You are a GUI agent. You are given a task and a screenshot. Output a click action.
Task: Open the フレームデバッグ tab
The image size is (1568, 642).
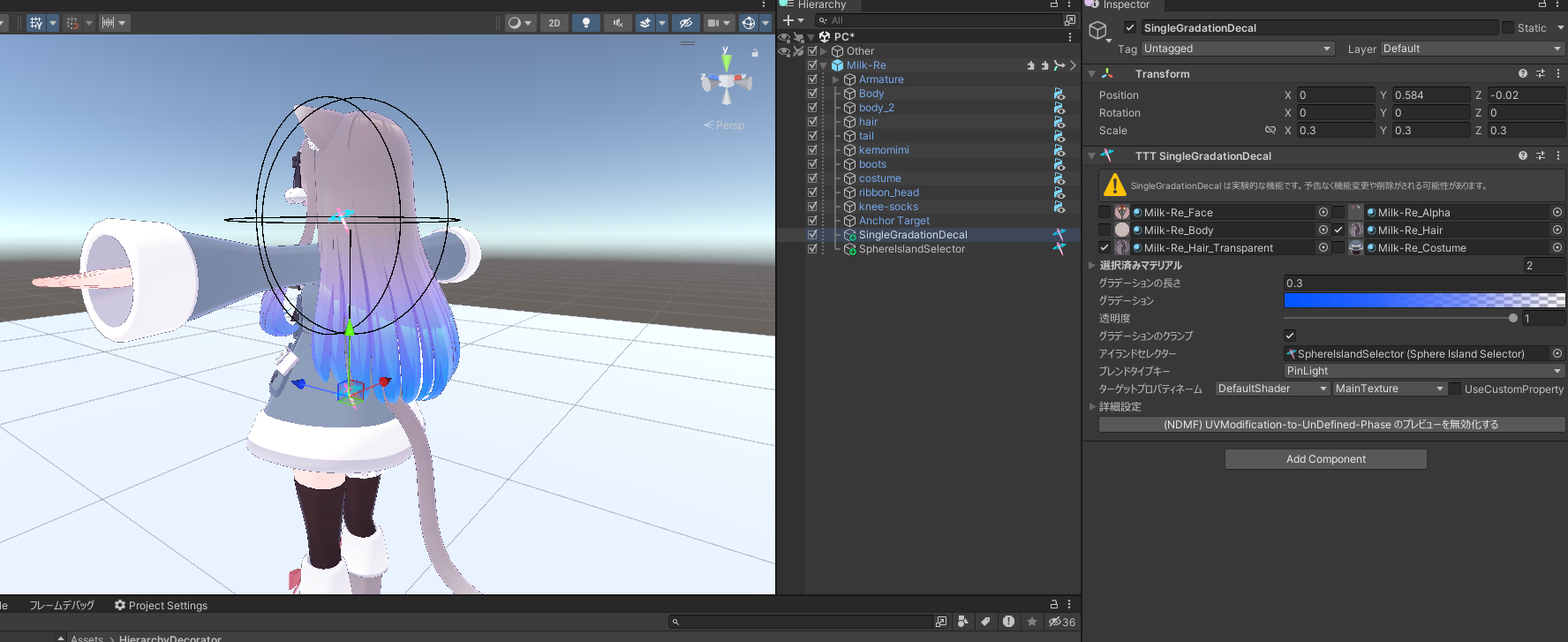click(x=61, y=605)
